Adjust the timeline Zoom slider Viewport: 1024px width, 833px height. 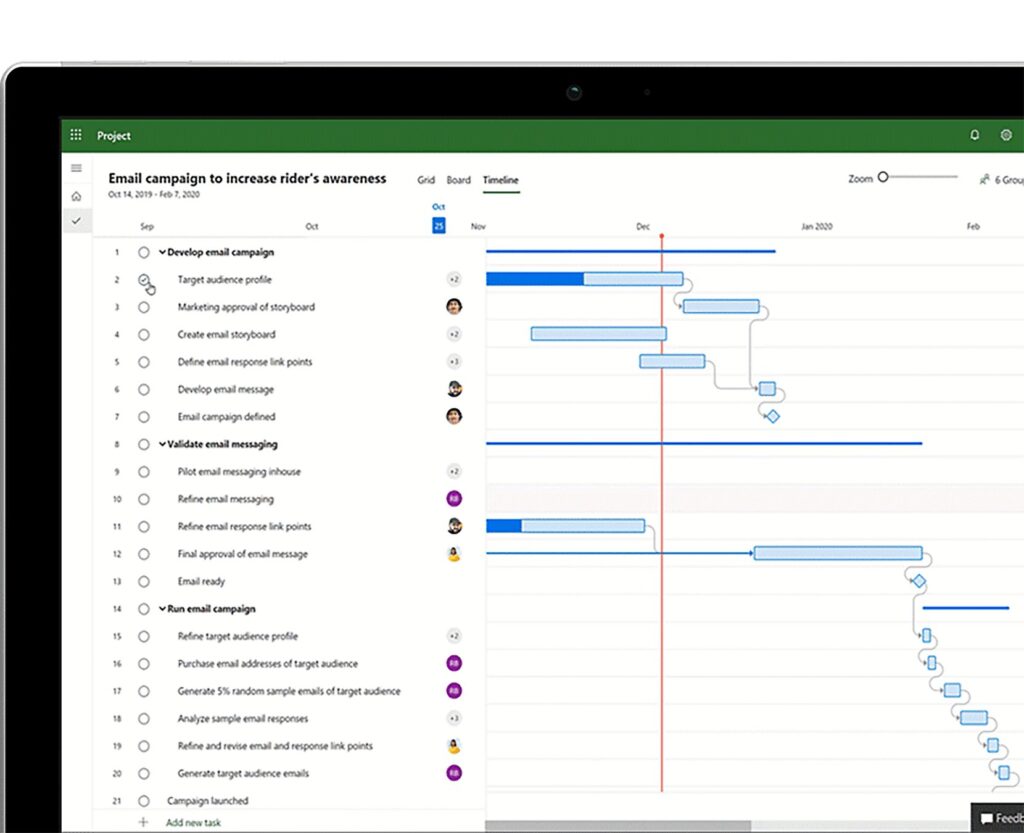point(884,177)
